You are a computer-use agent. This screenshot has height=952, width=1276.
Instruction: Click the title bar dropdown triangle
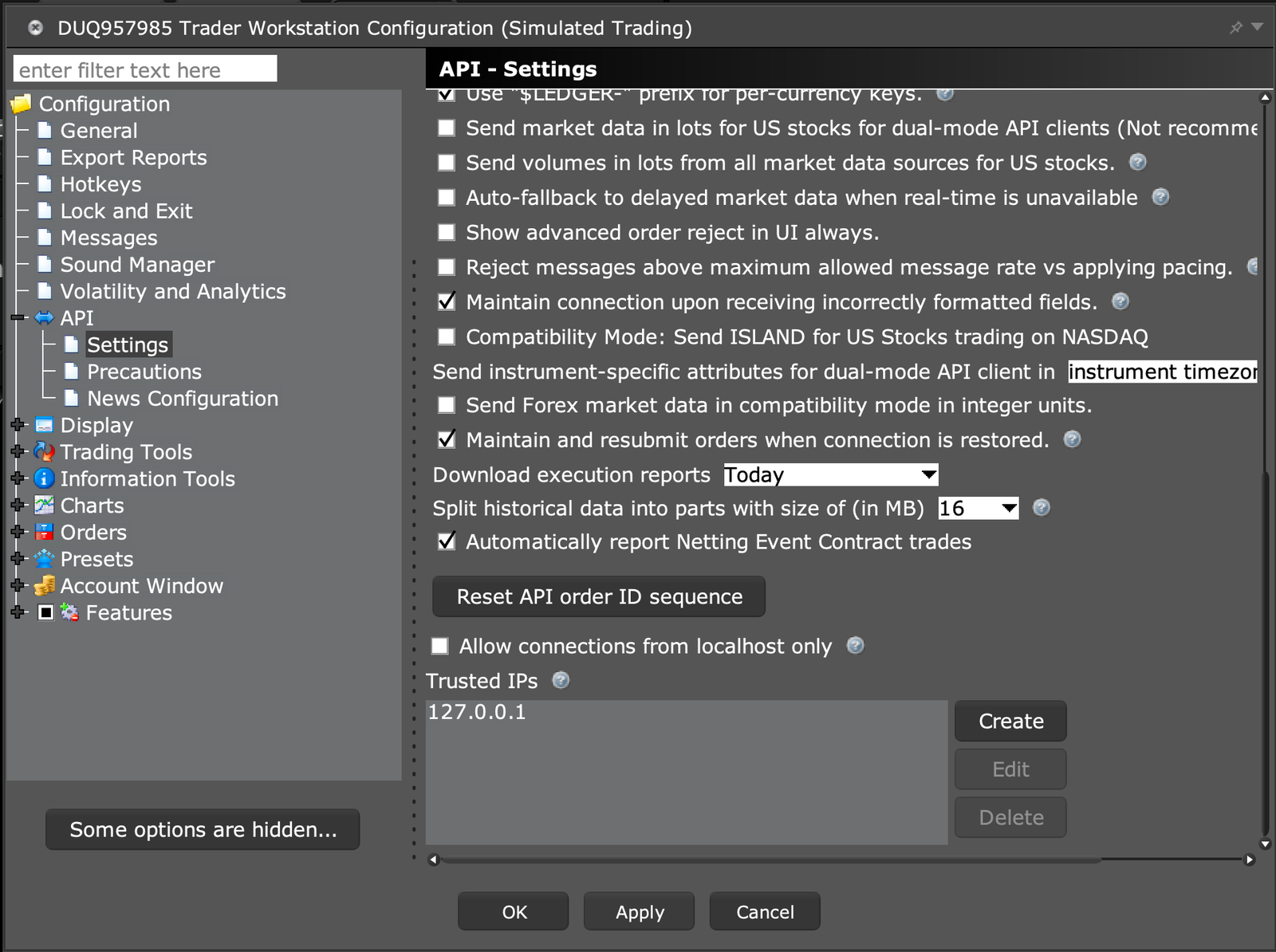click(1258, 27)
